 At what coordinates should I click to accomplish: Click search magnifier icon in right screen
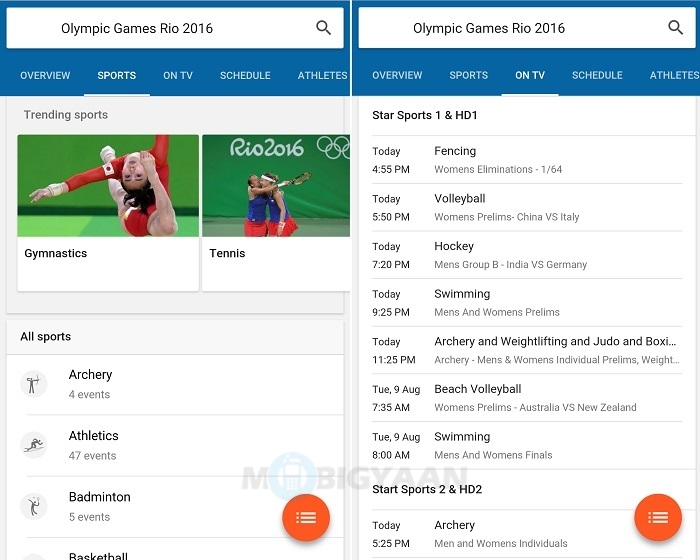point(675,28)
